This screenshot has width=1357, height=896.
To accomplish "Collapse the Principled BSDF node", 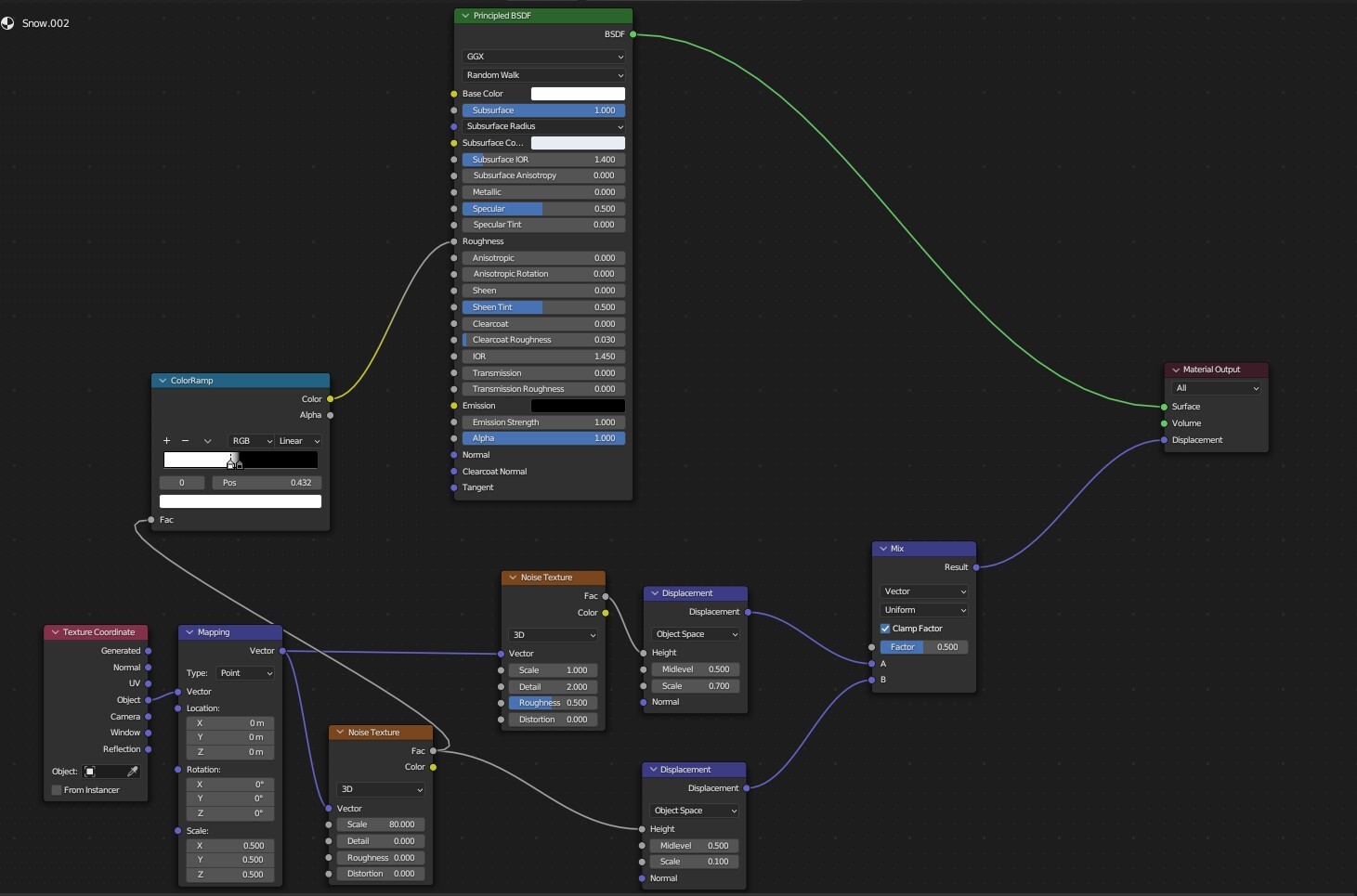I will click(465, 16).
